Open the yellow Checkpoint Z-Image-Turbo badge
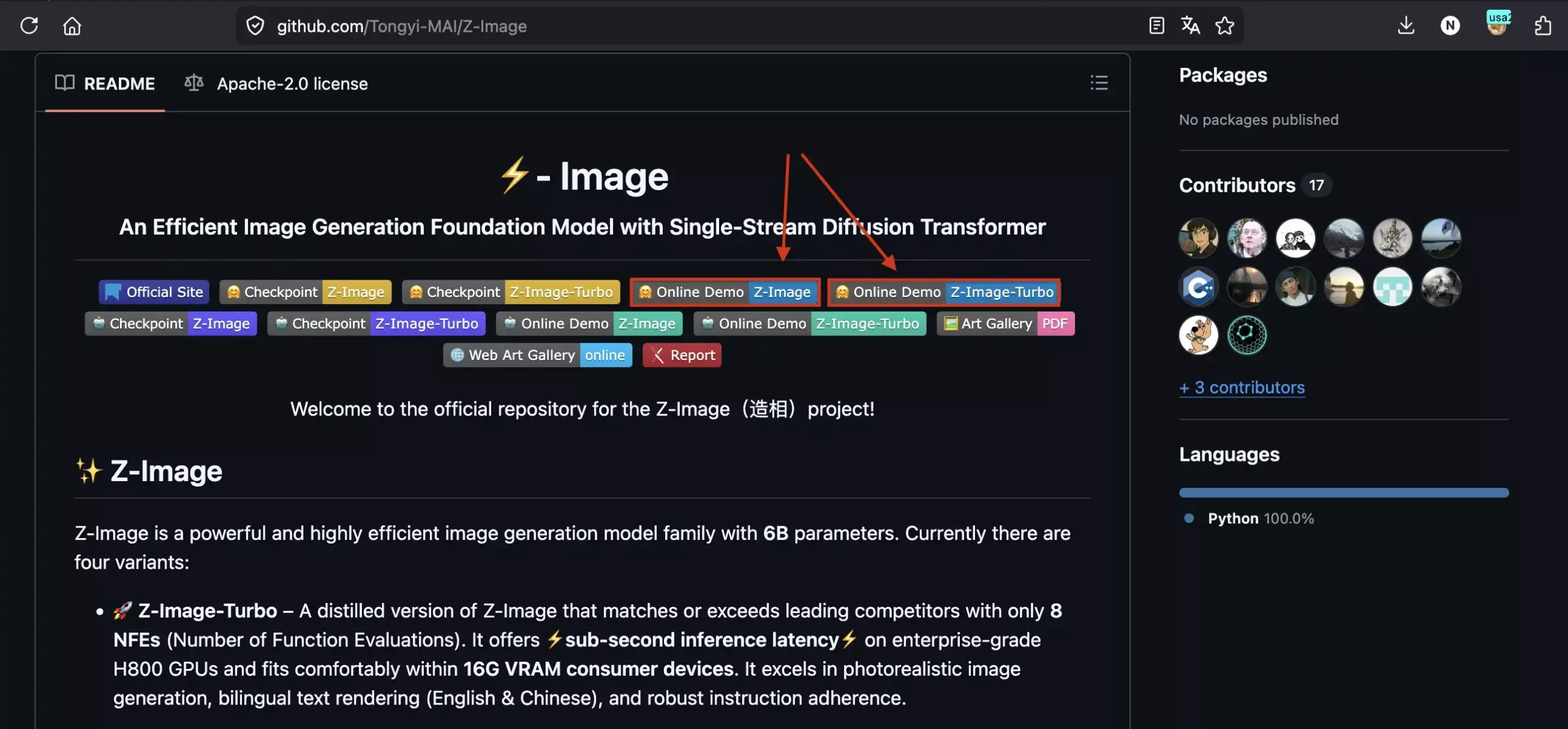This screenshot has height=729, width=1568. [511, 292]
